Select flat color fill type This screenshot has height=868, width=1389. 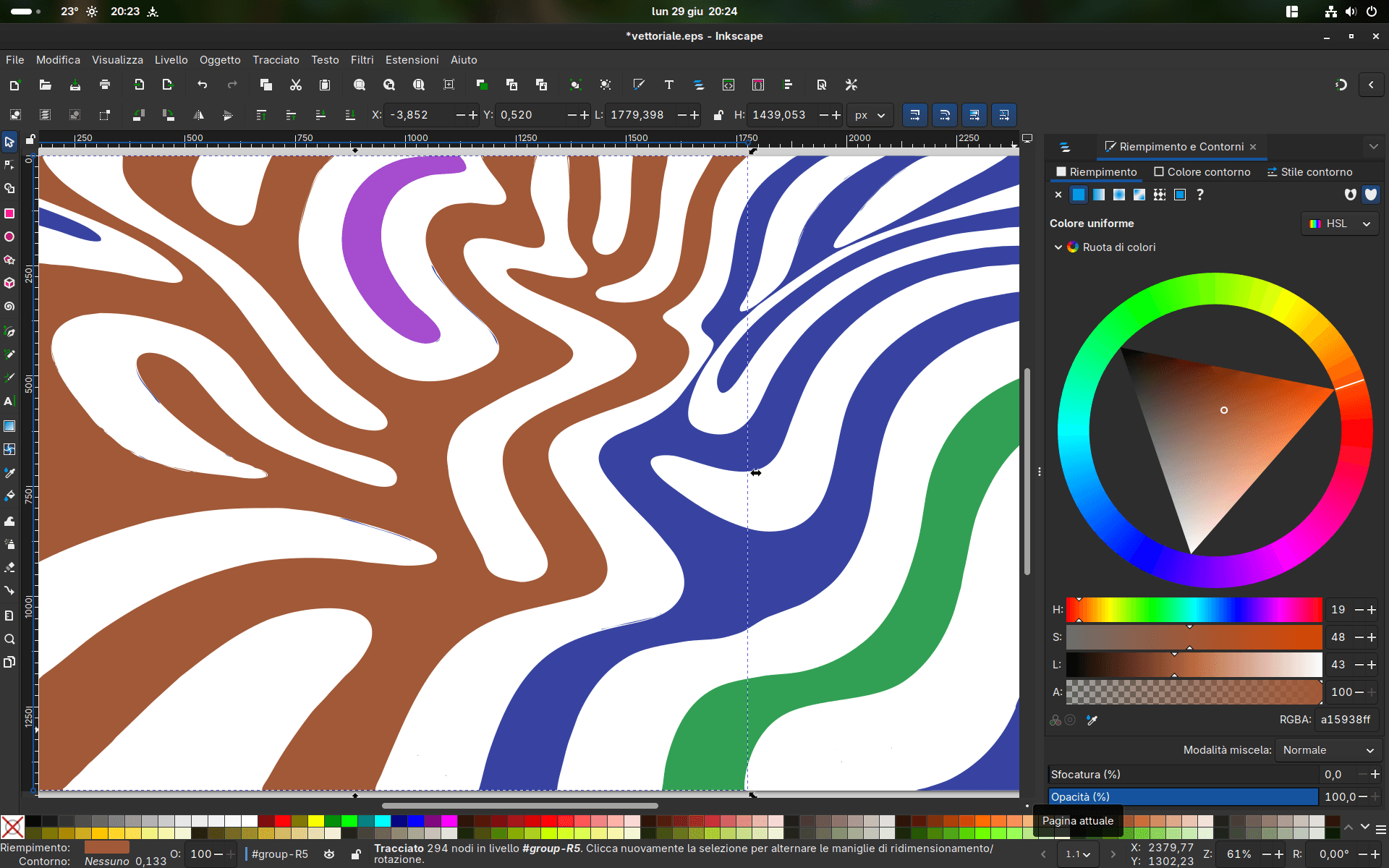1079,195
